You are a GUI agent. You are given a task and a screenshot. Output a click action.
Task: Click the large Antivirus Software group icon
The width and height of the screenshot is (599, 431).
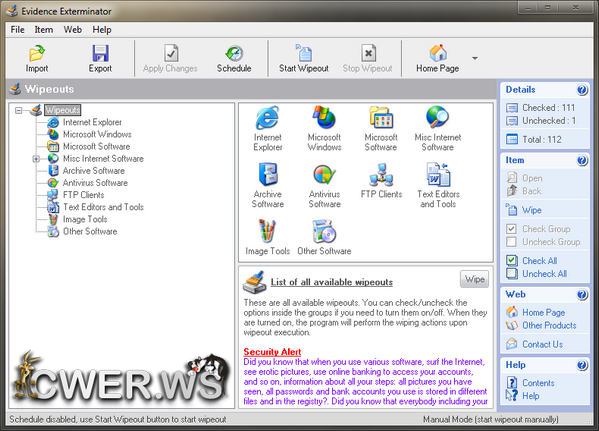(x=324, y=175)
